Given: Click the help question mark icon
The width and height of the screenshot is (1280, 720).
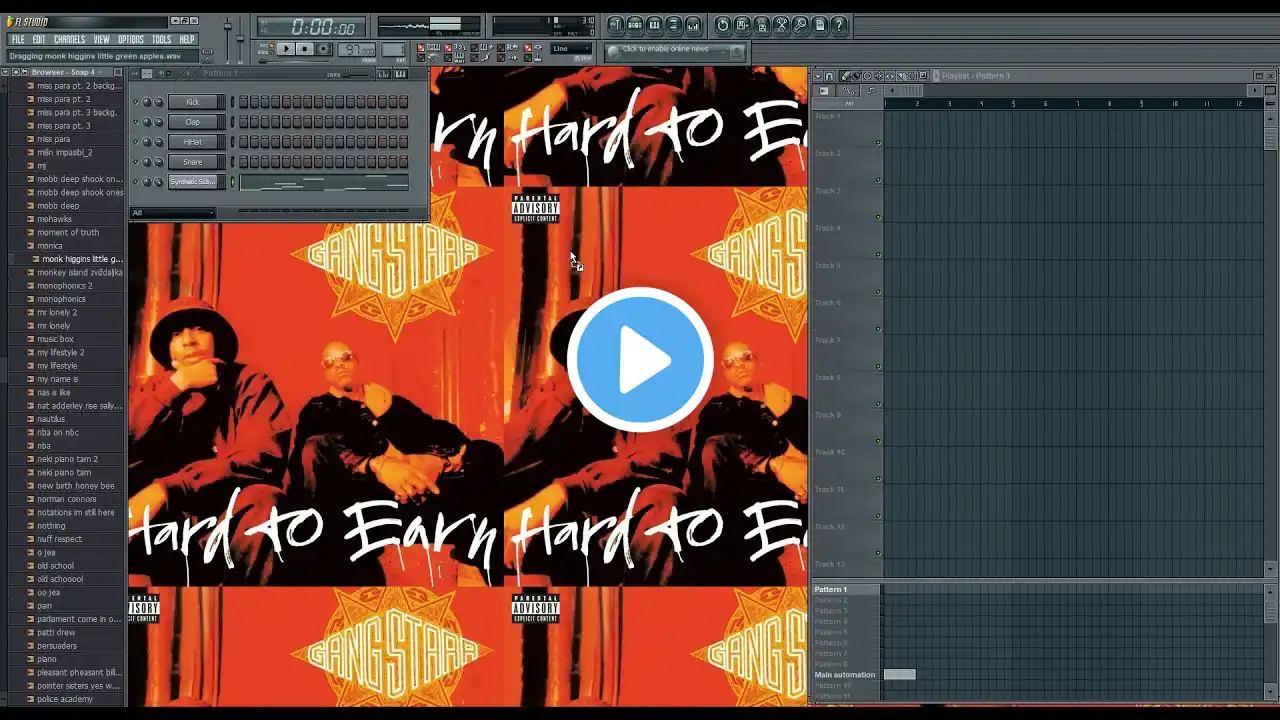Looking at the screenshot, I should tap(839, 25).
